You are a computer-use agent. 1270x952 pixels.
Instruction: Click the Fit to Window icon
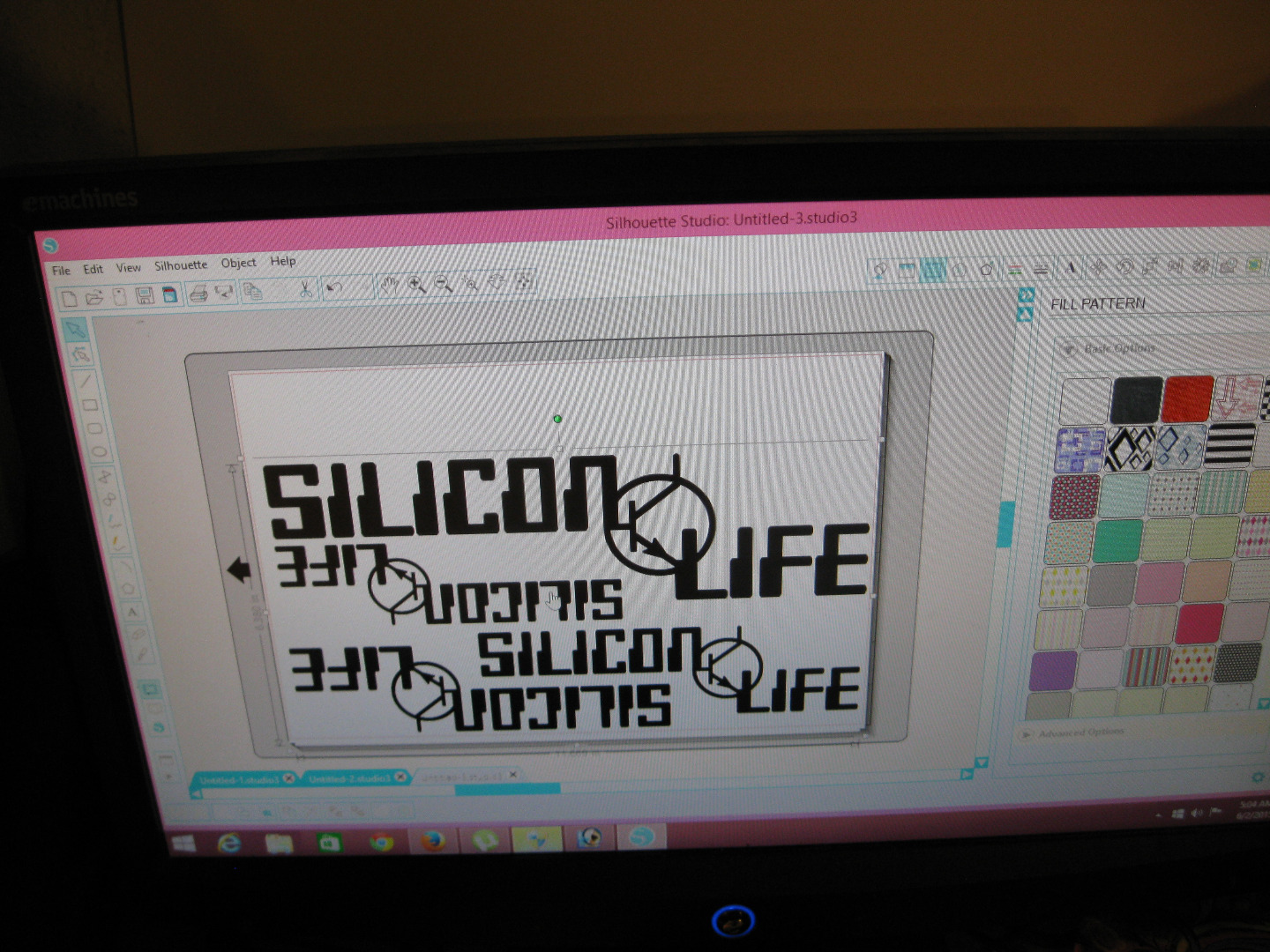point(524,282)
